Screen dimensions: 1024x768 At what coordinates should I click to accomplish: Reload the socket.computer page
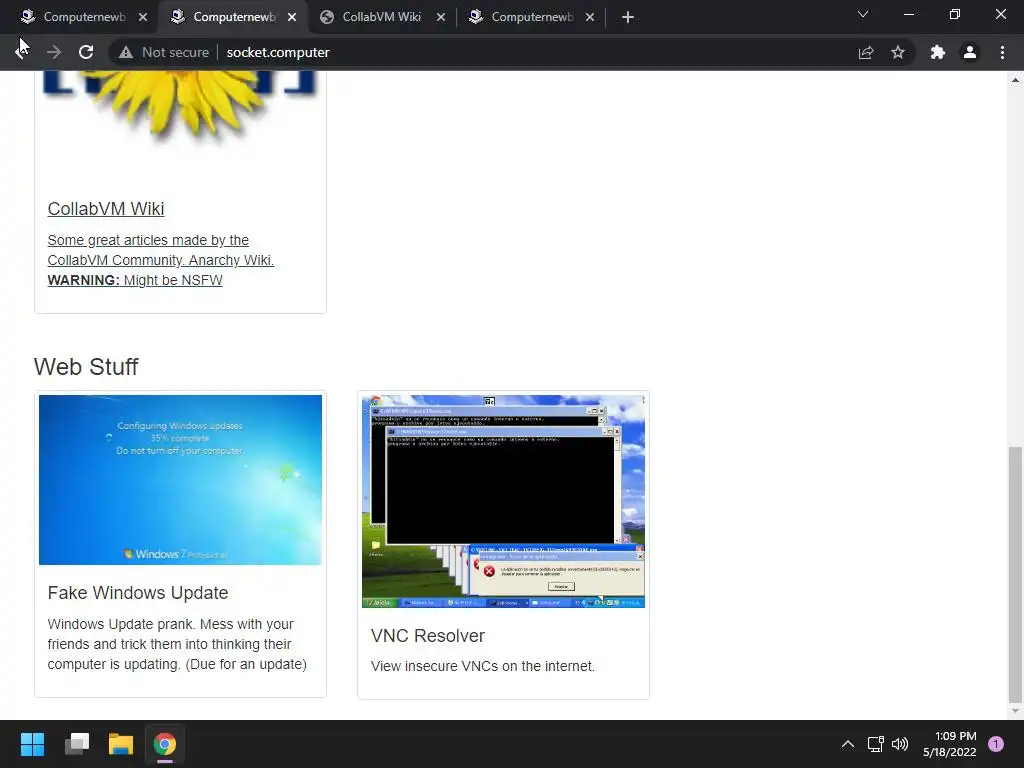point(86,52)
